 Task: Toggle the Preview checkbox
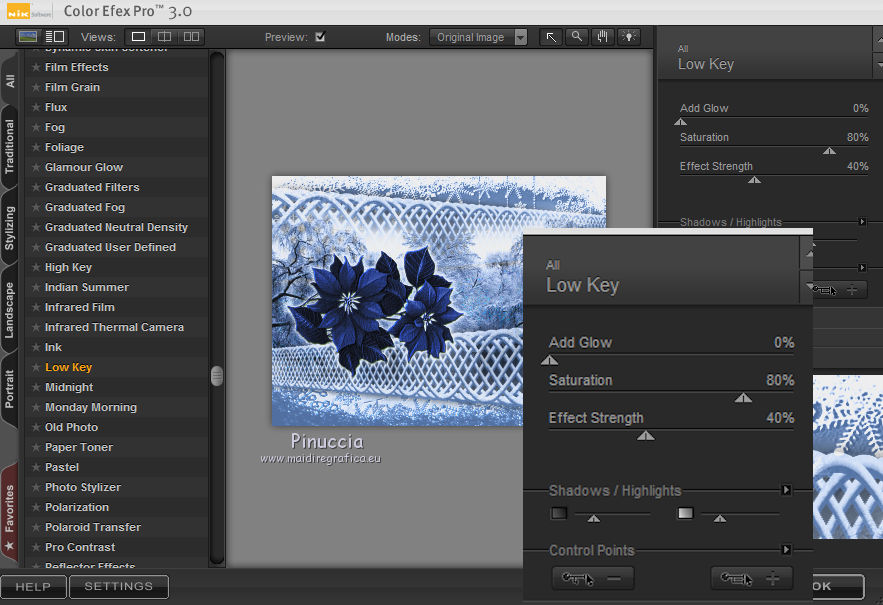click(320, 37)
